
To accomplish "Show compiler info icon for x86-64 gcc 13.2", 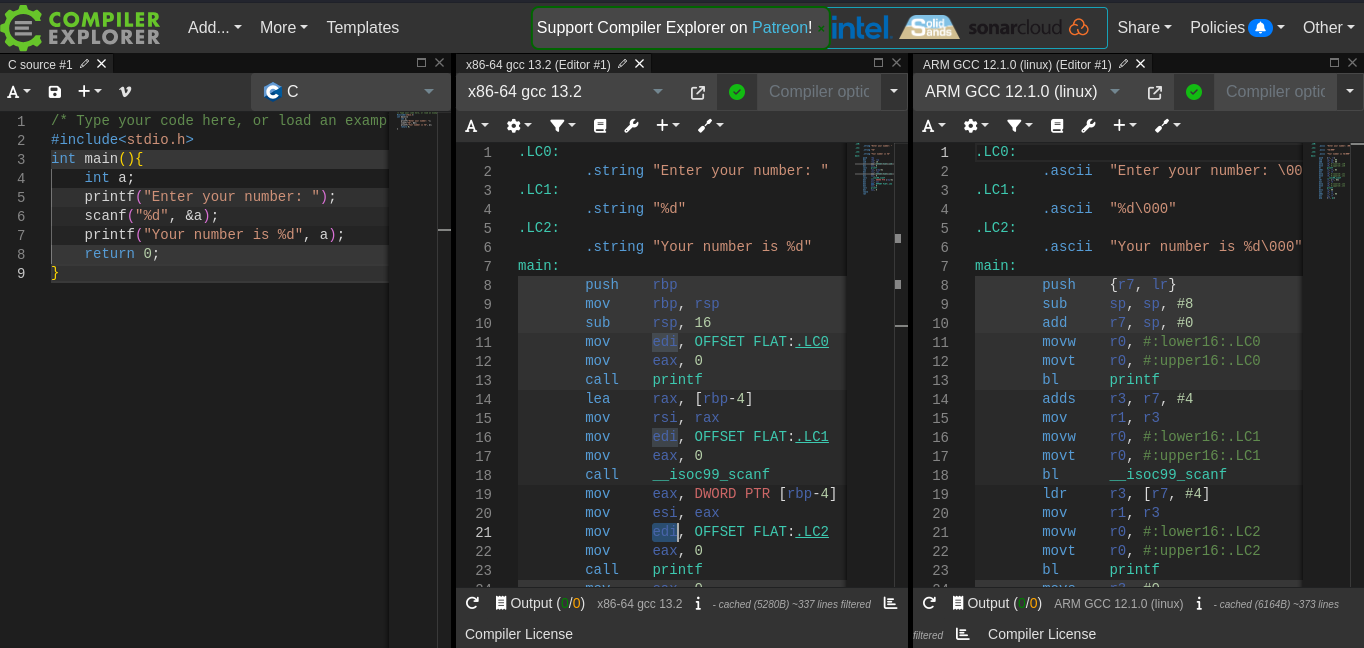I will (698, 604).
